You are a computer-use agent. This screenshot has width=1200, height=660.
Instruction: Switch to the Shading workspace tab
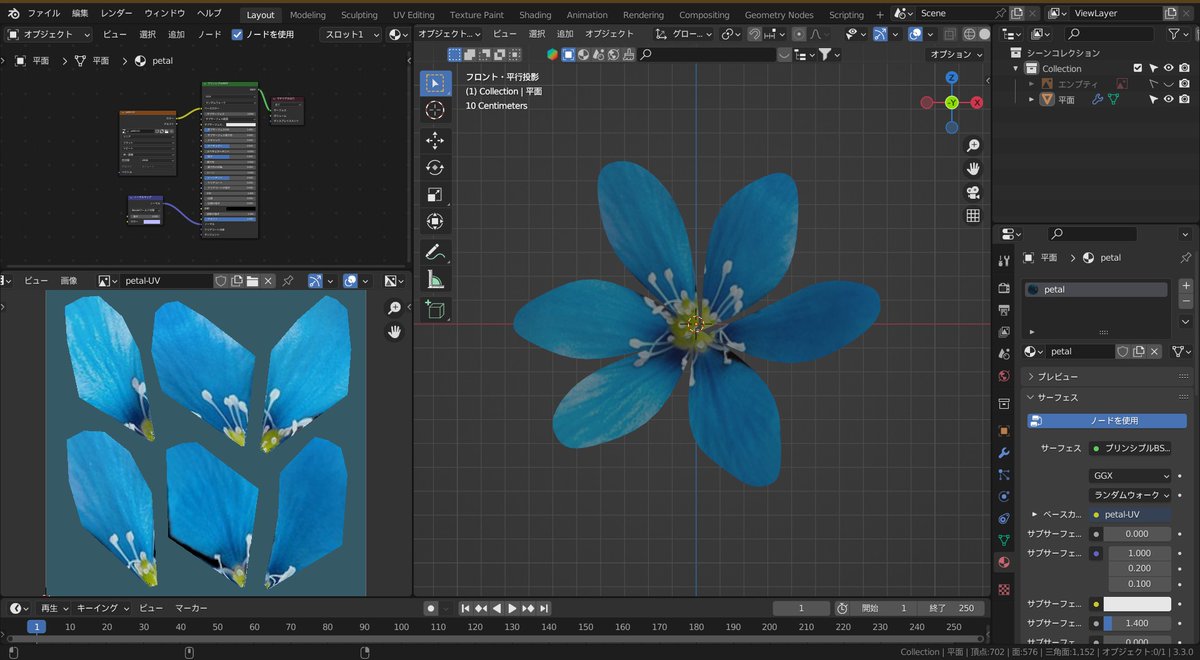tap(535, 15)
